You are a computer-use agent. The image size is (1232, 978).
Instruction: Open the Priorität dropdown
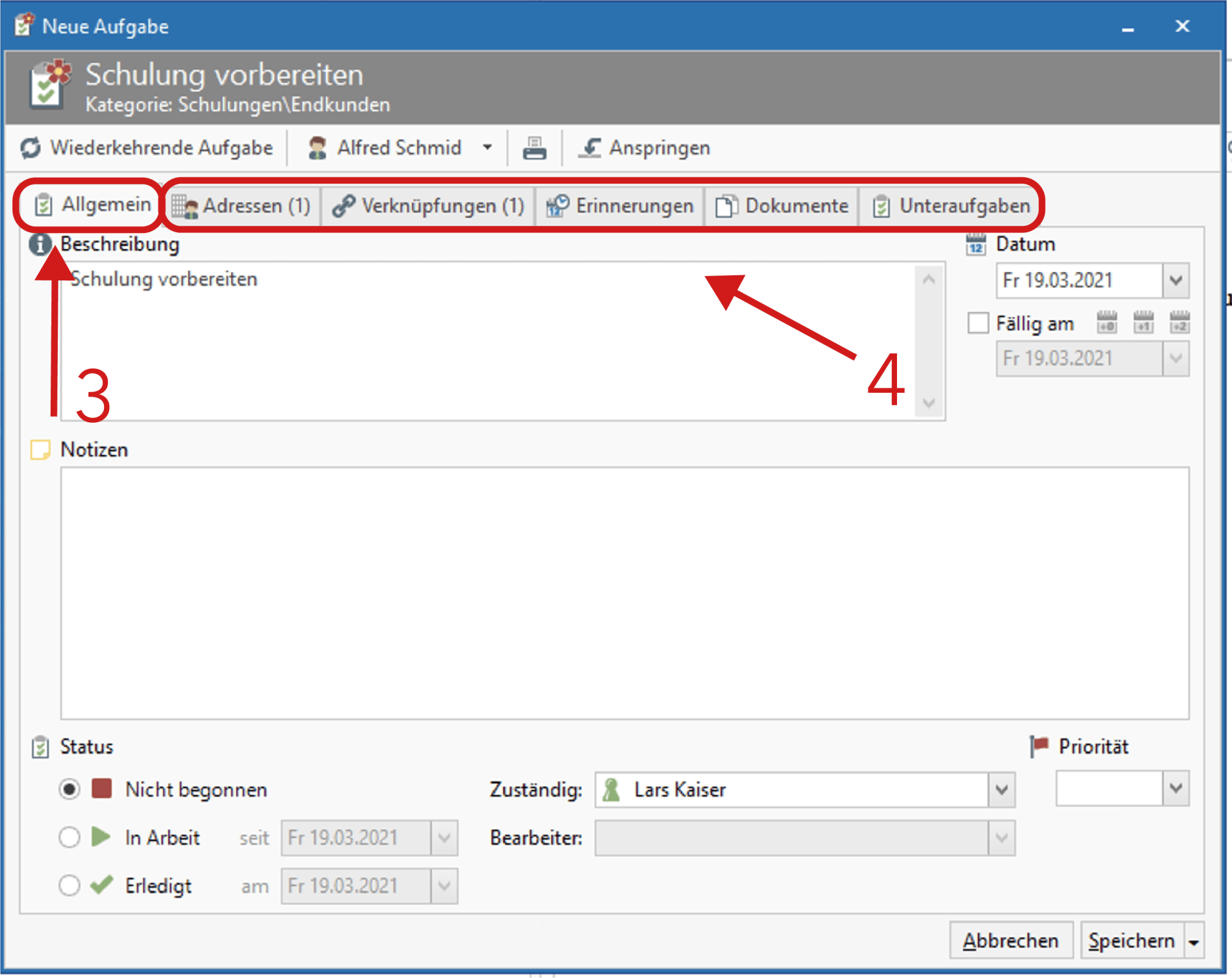pyautogui.click(x=1176, y=788)
